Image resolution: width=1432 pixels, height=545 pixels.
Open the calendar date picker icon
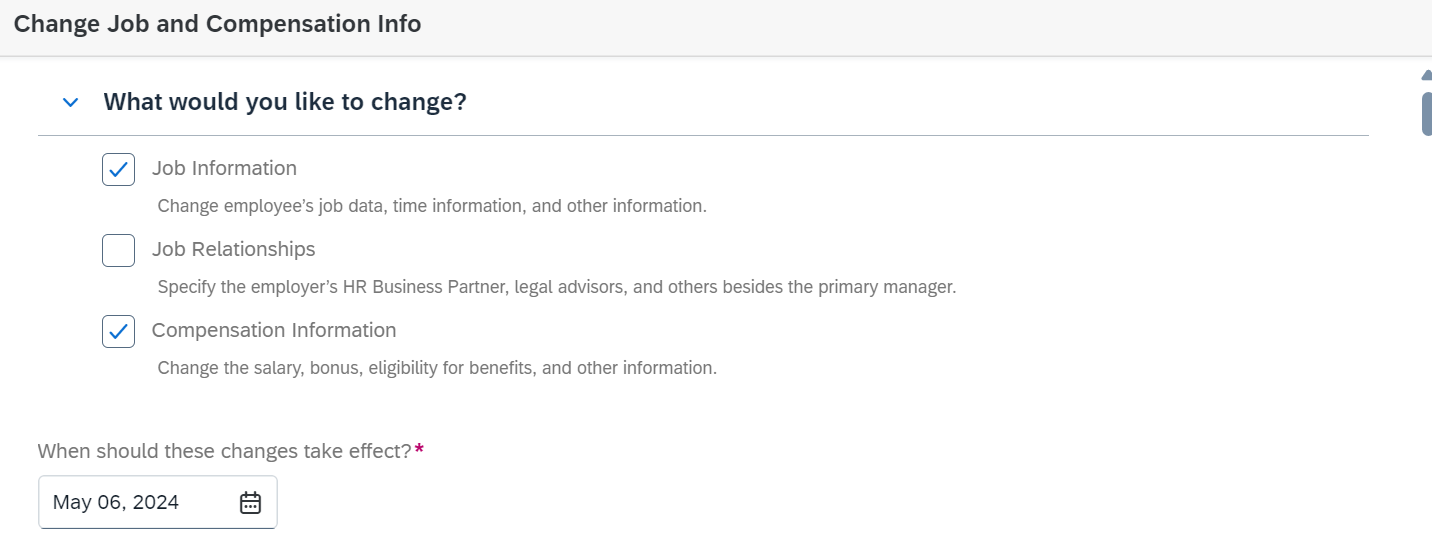[250, 502]
